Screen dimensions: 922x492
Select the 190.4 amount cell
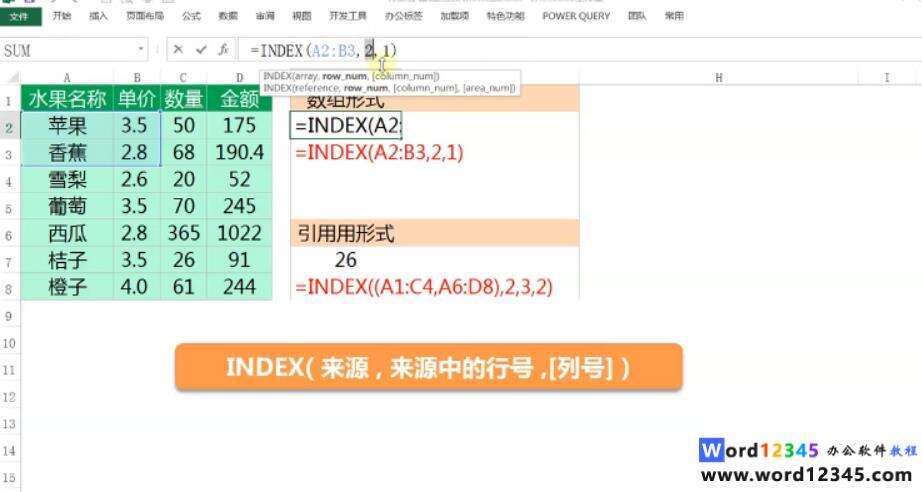239,152
